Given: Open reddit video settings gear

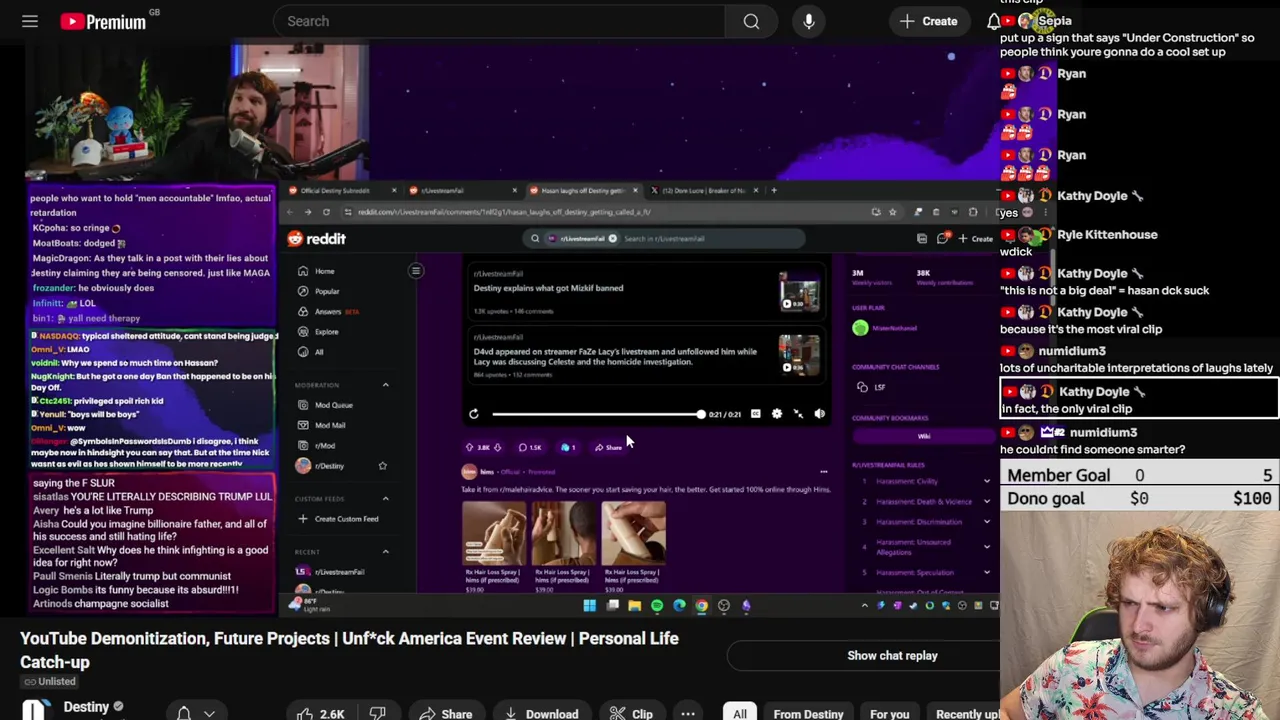Looking at the screenshot, I should [777, 414].
